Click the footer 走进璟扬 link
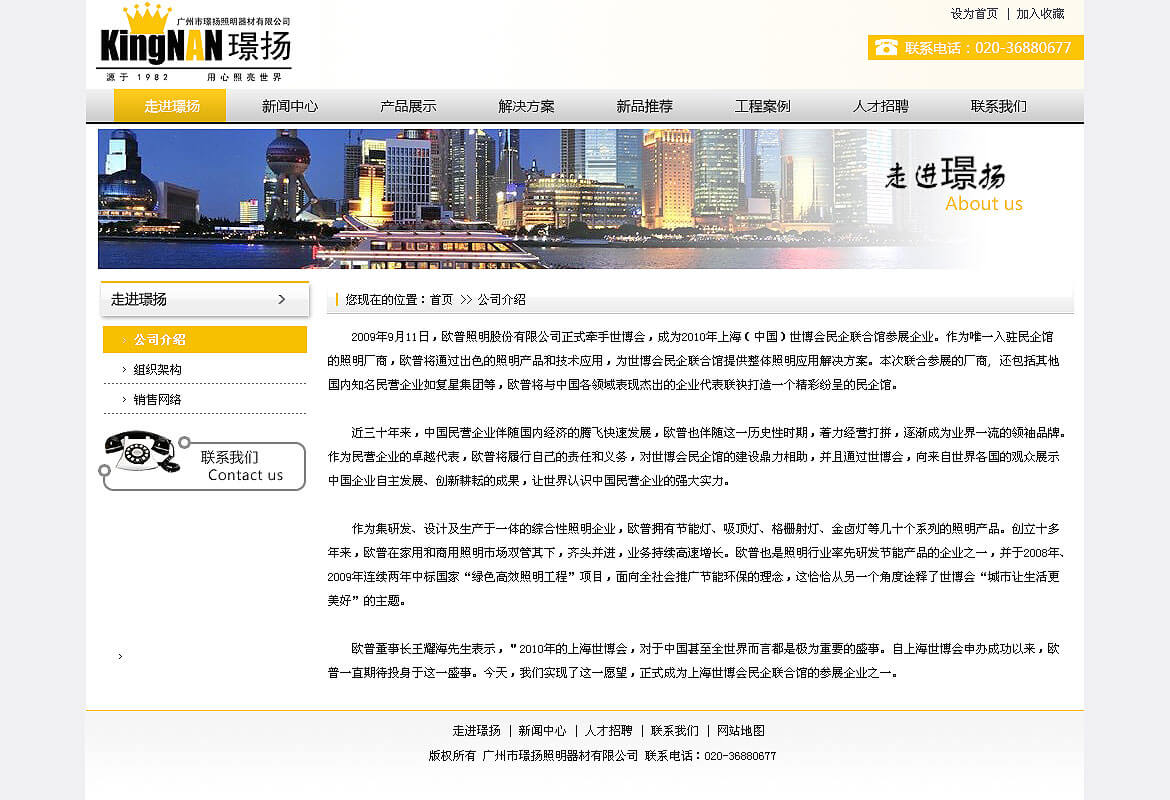 [476, 731]
